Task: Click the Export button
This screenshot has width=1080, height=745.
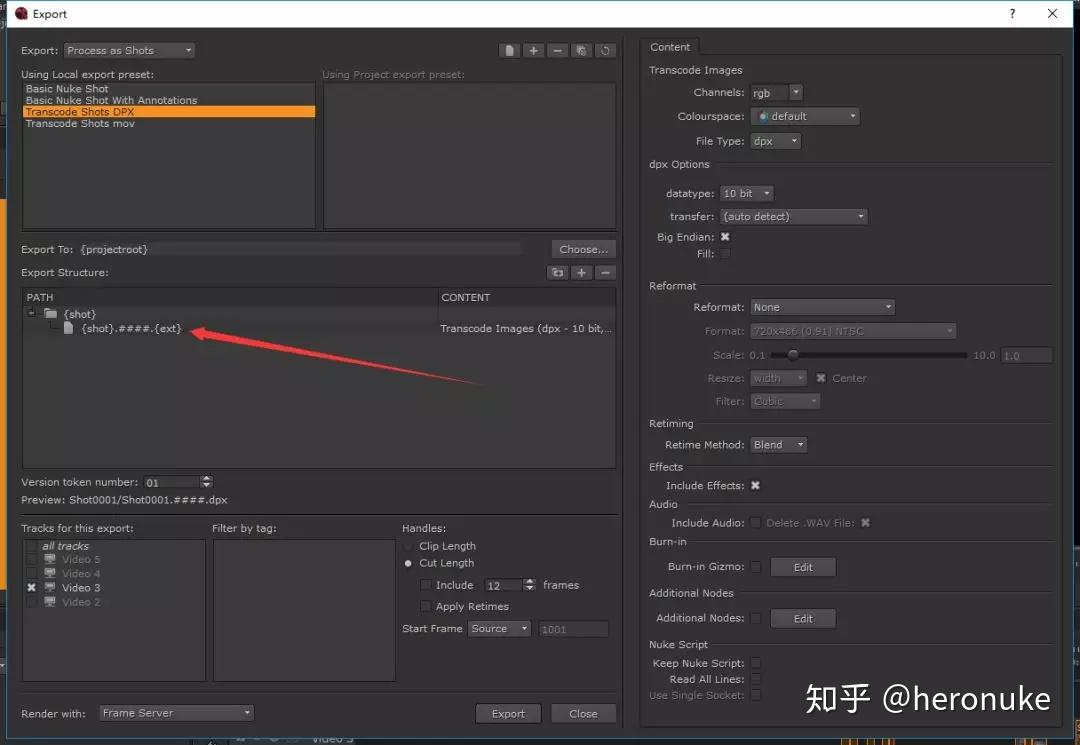Action: (508, 713)
